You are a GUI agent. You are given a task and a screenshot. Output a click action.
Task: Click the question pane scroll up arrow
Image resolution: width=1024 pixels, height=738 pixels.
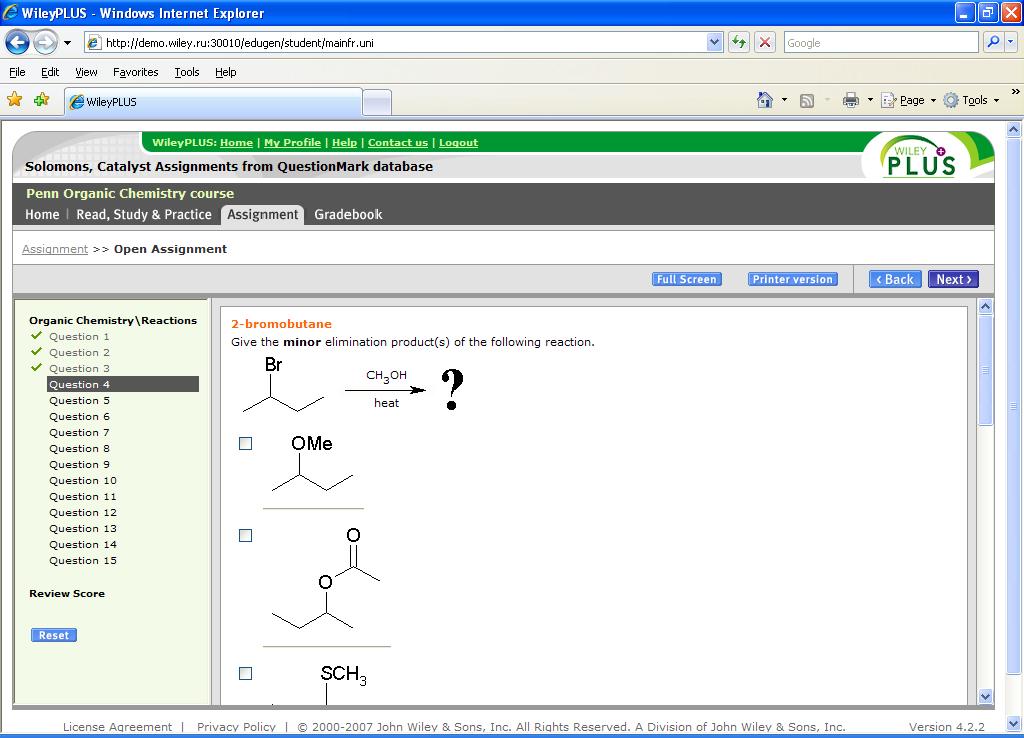985,306
